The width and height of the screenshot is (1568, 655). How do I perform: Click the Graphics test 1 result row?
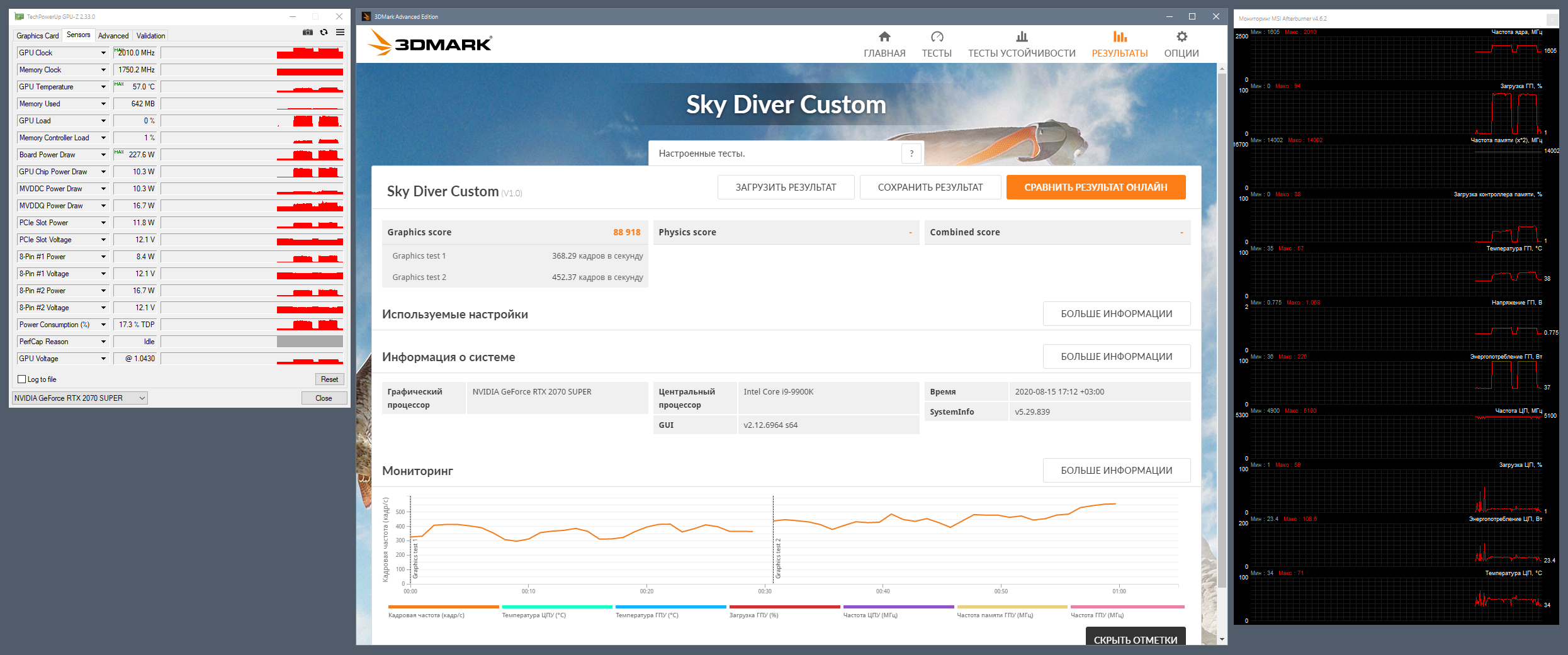515,256
